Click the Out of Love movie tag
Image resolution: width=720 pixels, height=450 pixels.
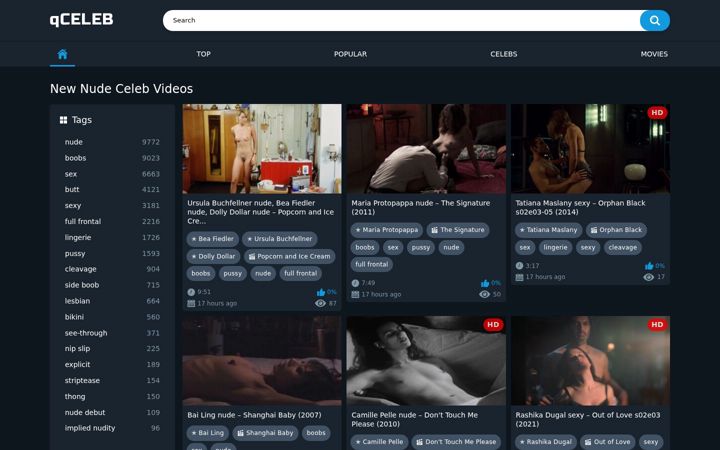coord(608,442)
